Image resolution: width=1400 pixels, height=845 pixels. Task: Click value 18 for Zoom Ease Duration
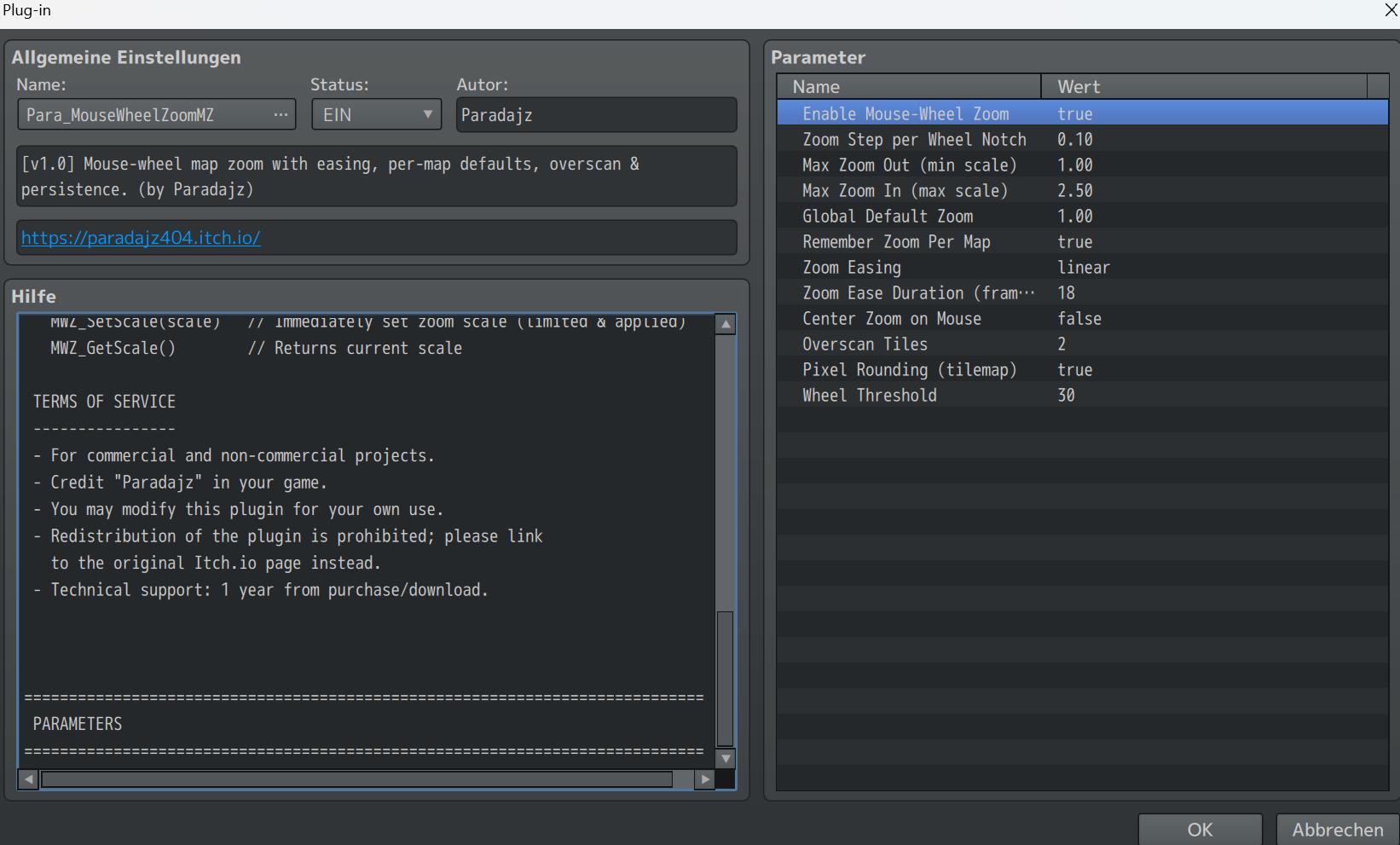click(1066, 292)
